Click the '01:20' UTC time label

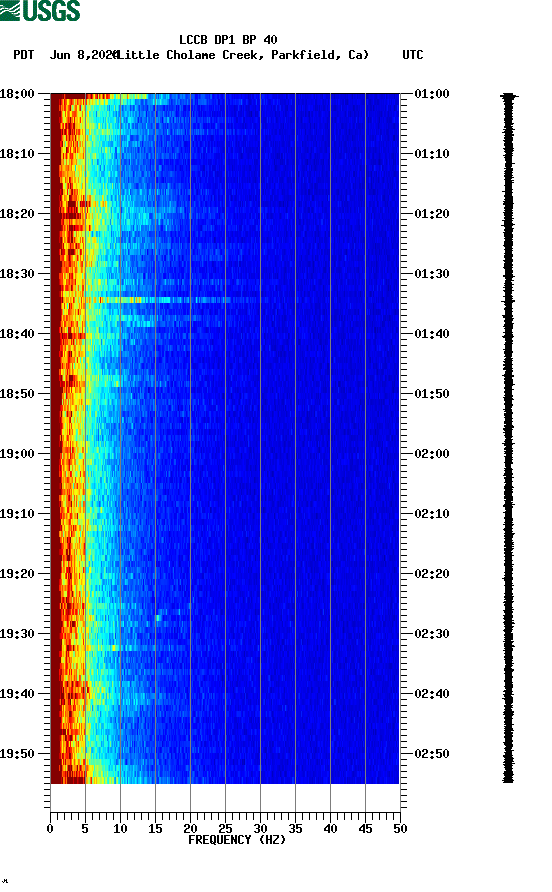click(432, 214)
